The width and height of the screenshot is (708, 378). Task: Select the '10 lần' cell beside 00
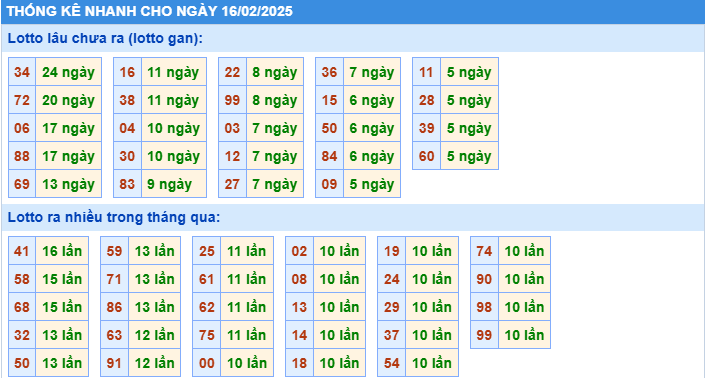[247, 363]
